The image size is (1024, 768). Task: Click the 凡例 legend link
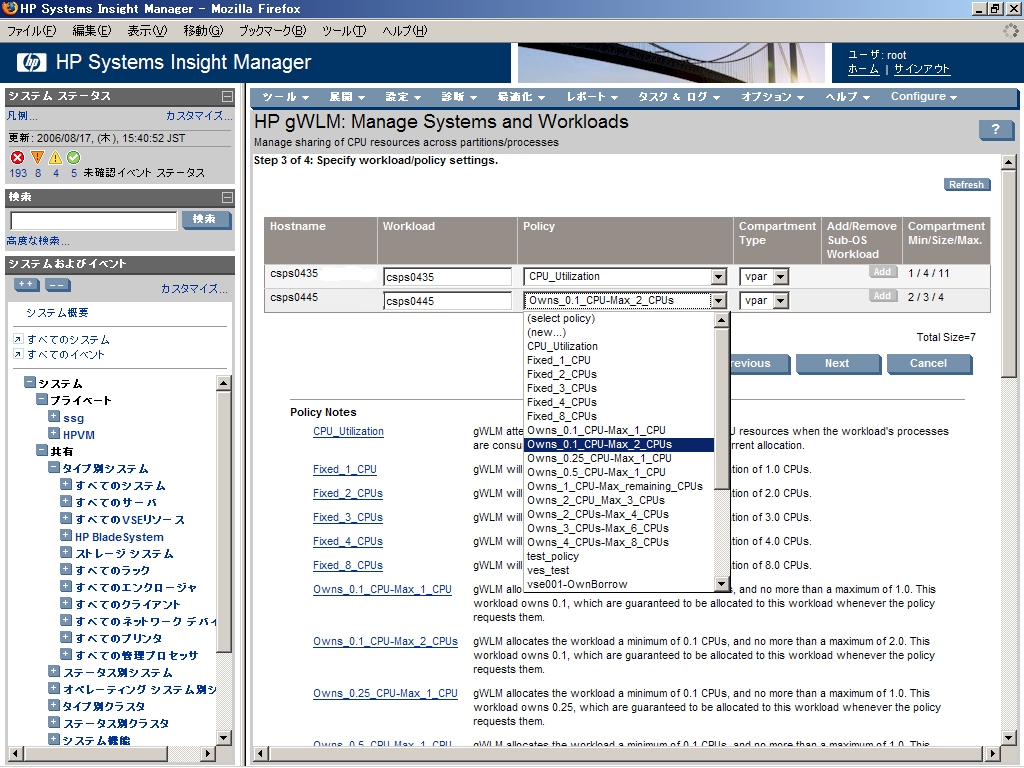click(x=22, y=116)
